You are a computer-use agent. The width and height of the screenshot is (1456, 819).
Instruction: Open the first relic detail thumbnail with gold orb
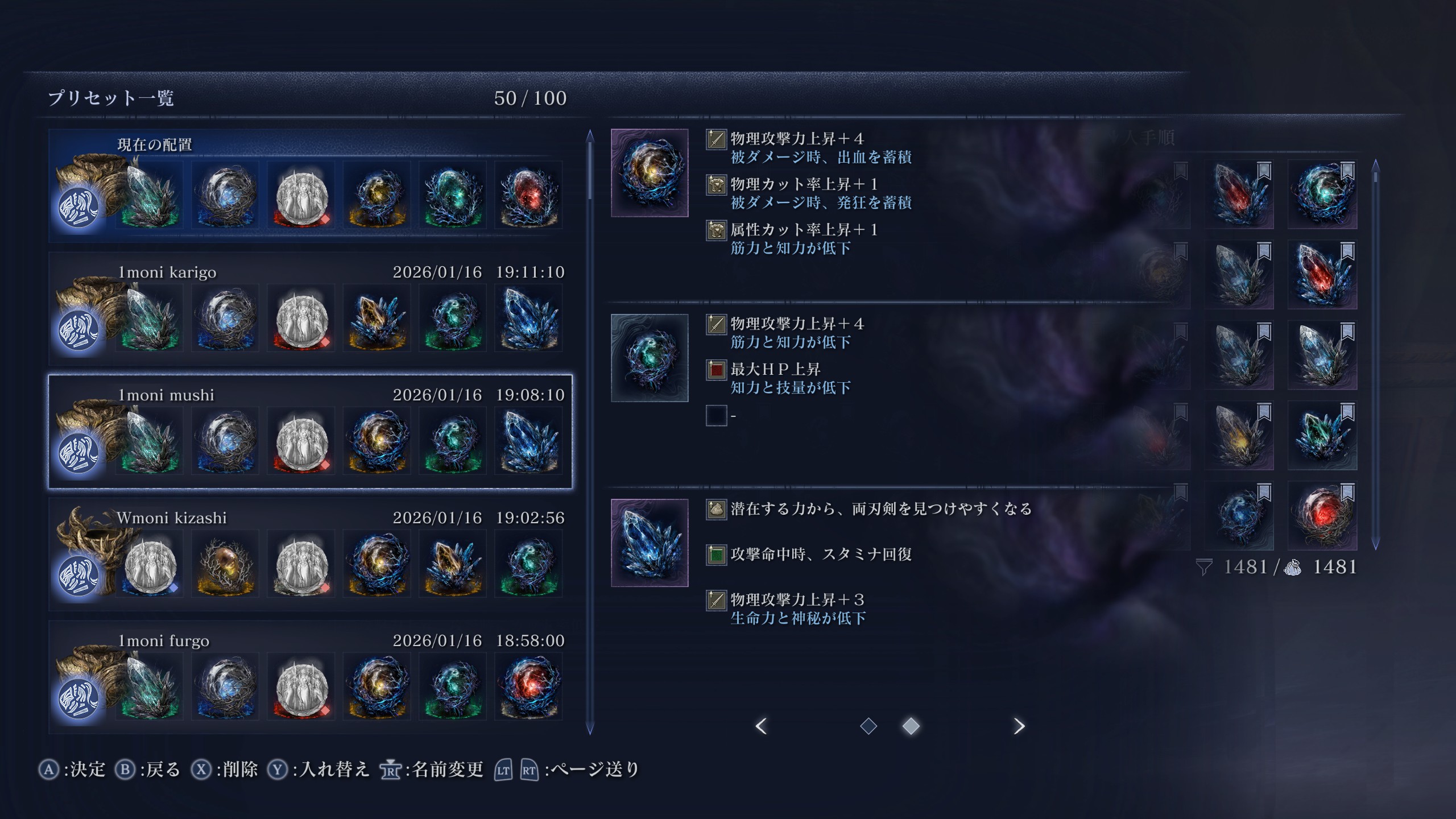[650, 173]
